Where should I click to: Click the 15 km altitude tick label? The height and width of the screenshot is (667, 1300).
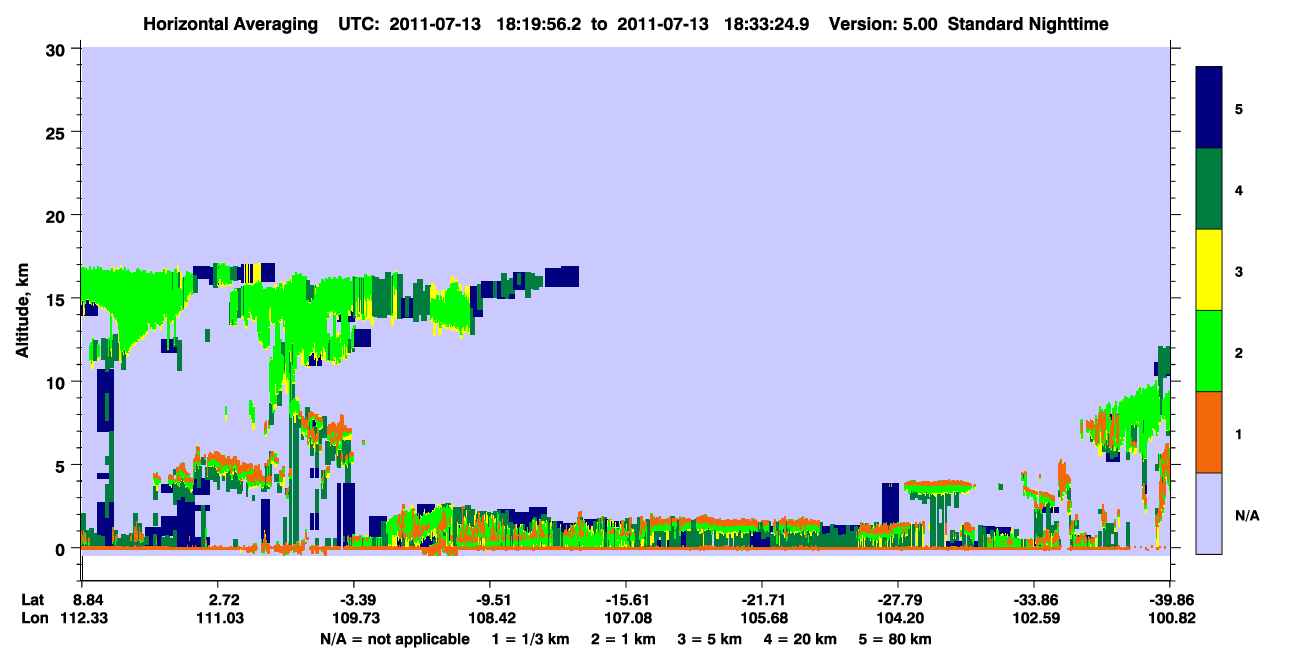[x=57, y=298]
